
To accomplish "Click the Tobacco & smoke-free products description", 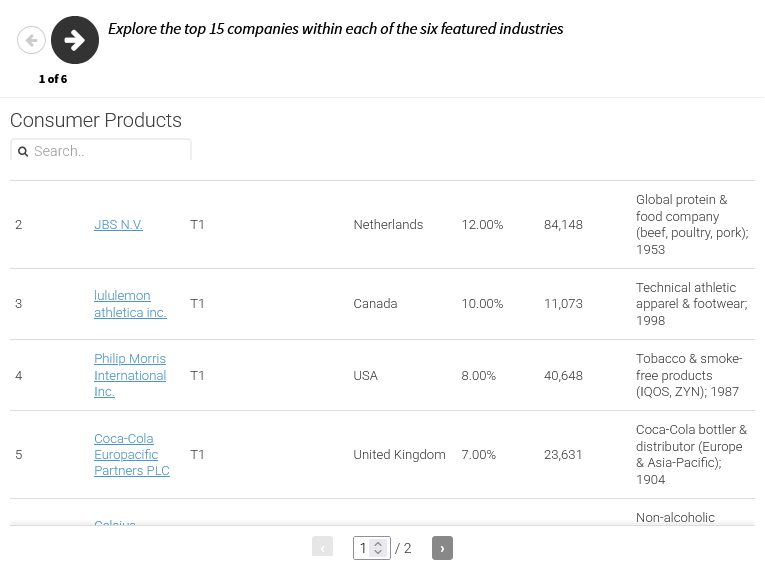I will (689, 375).
